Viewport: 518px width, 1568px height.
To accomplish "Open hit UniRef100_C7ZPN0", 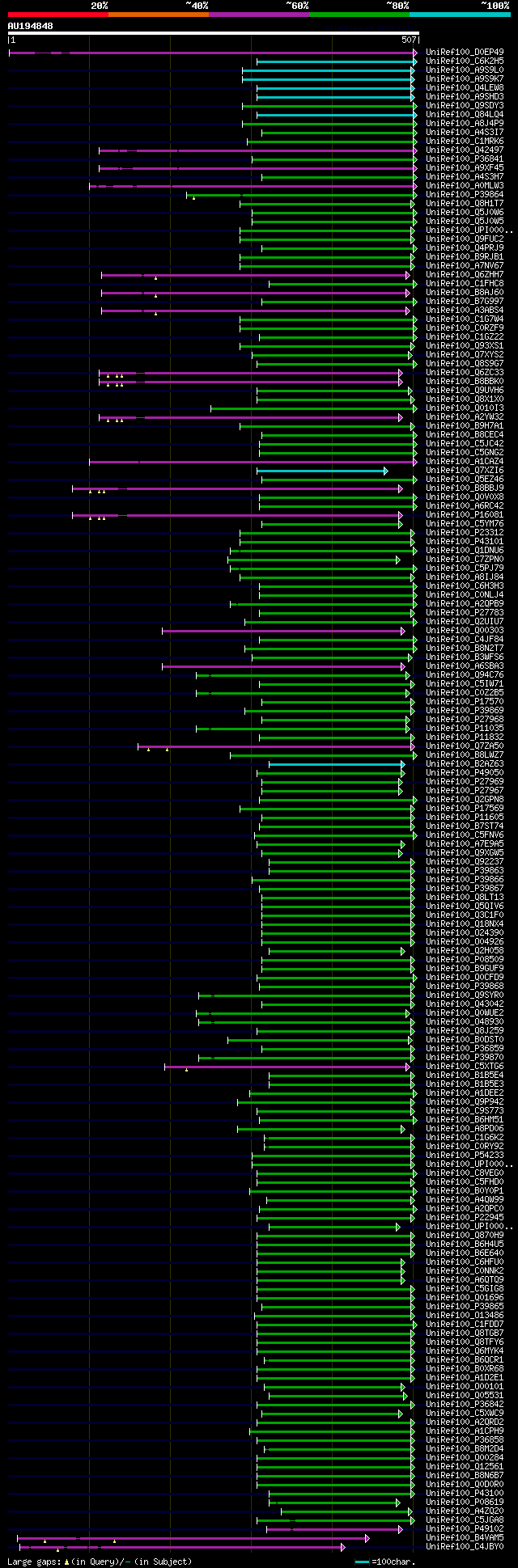I will (465, 559).
